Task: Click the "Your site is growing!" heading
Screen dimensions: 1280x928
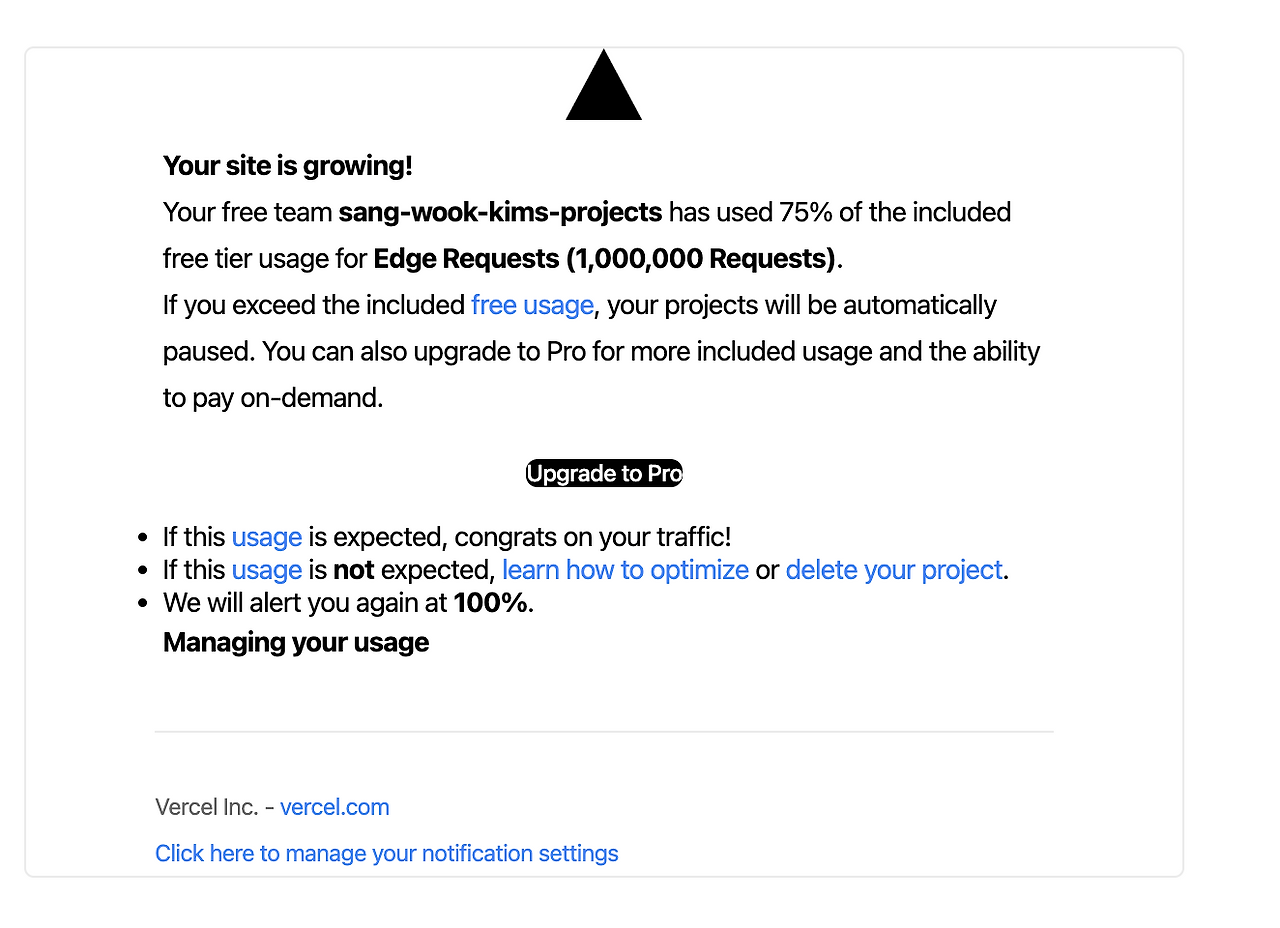Action: pyautogui.click(x=287, y=166)
